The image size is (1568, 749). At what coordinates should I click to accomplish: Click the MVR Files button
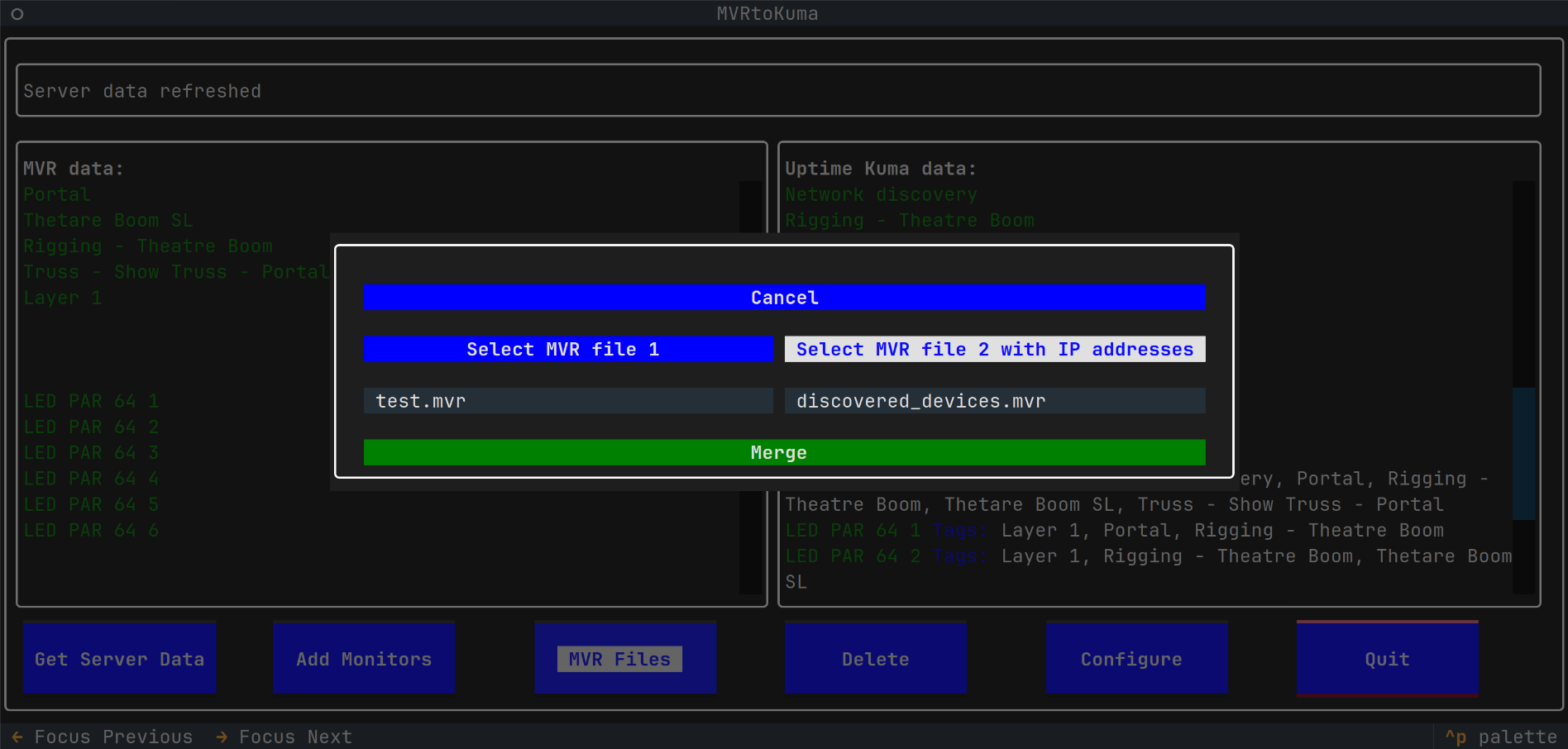click(x=625, y=659)
